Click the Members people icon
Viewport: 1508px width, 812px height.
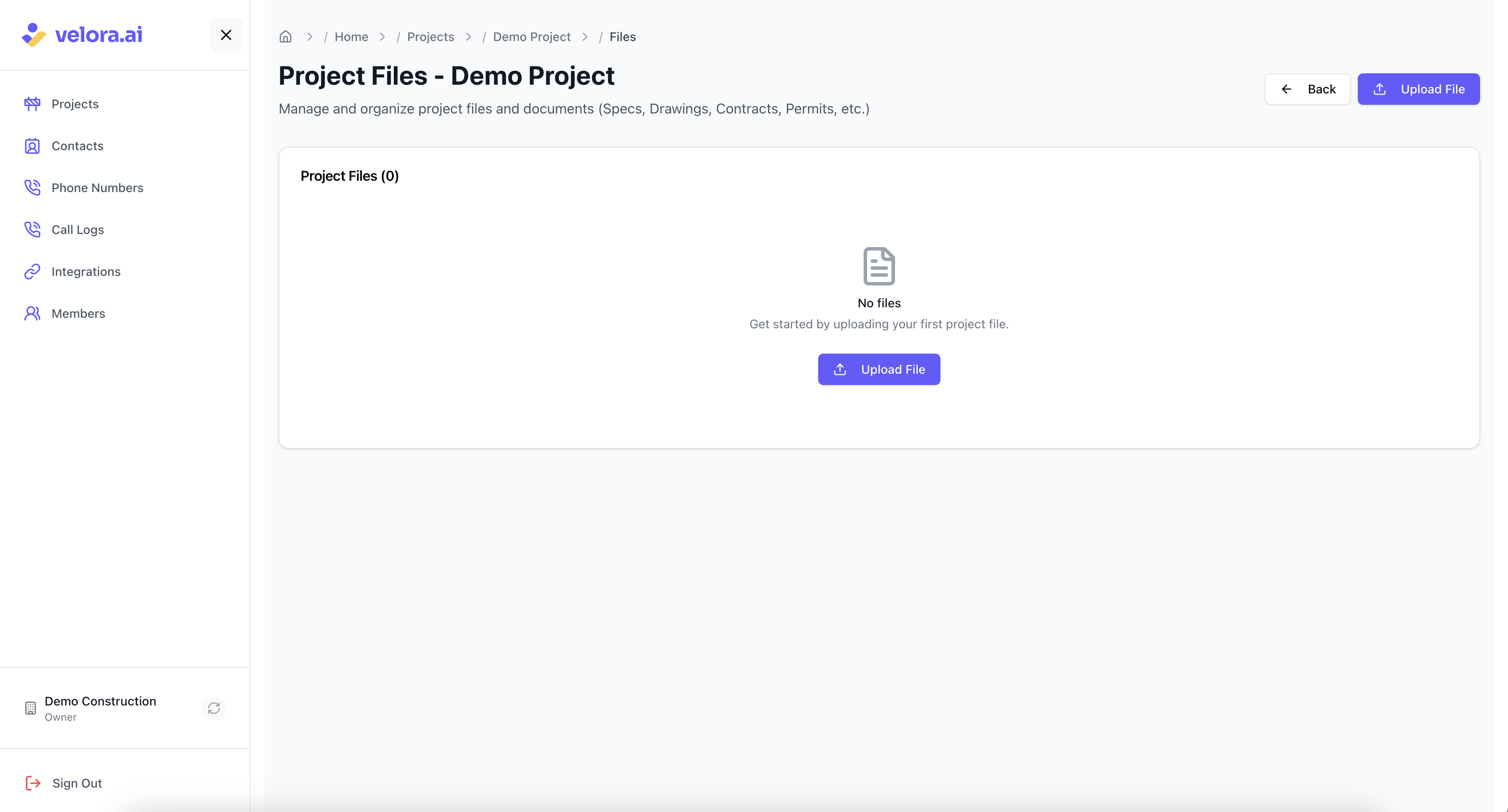(32, 314)
